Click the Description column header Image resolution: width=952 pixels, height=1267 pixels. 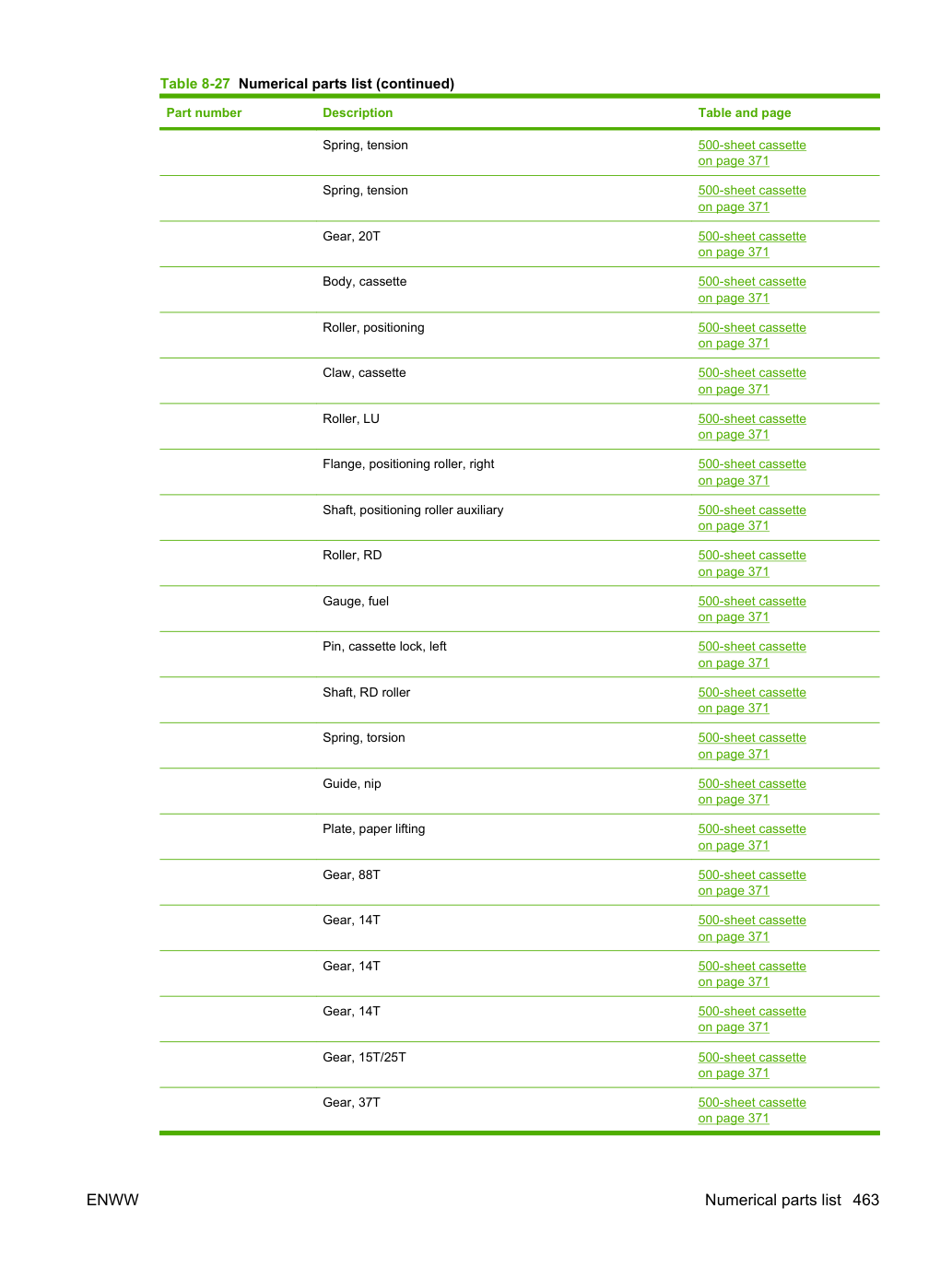pos(358,112)
